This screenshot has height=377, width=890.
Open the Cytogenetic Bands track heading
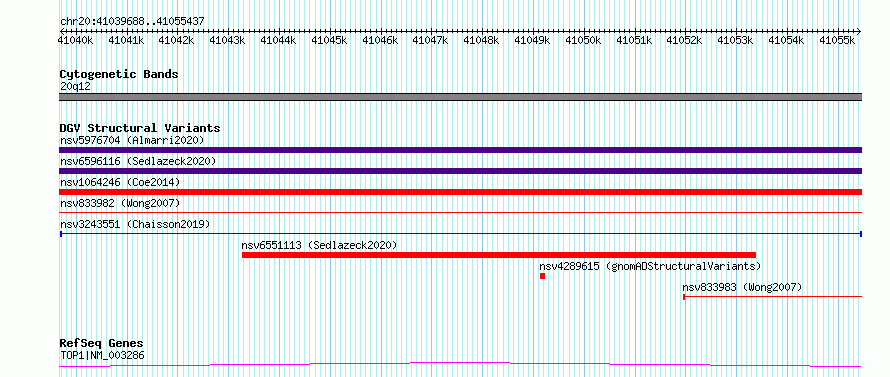click(119, 74)
